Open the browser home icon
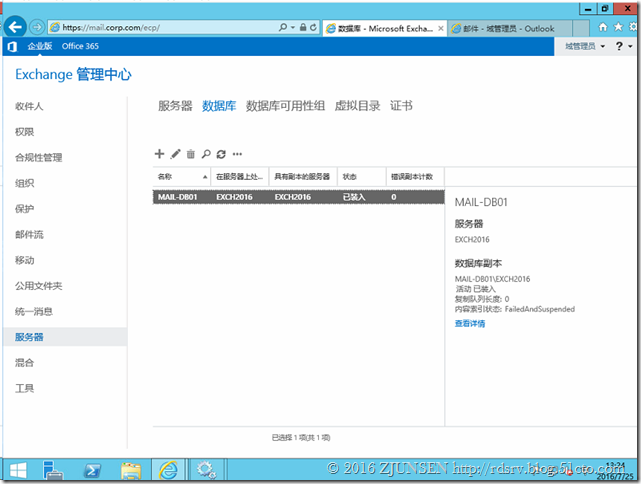The image size is (641, 484). pyautogui.click(x=603, y=27)
